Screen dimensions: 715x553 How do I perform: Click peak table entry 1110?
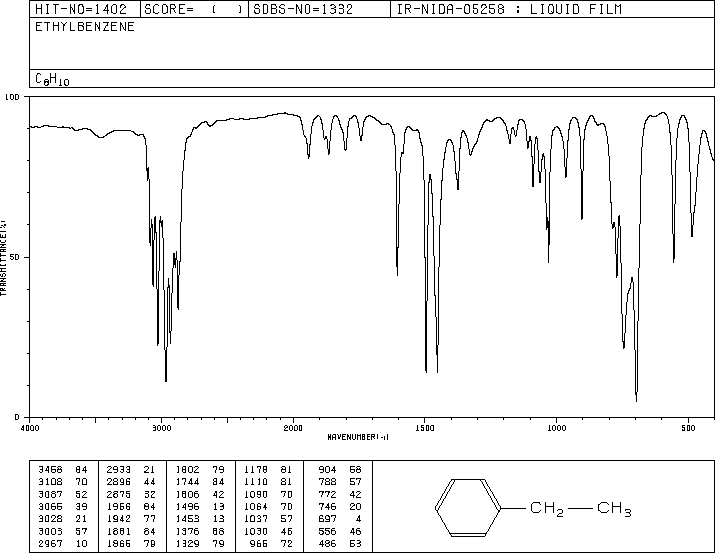[x=256, y=482]
